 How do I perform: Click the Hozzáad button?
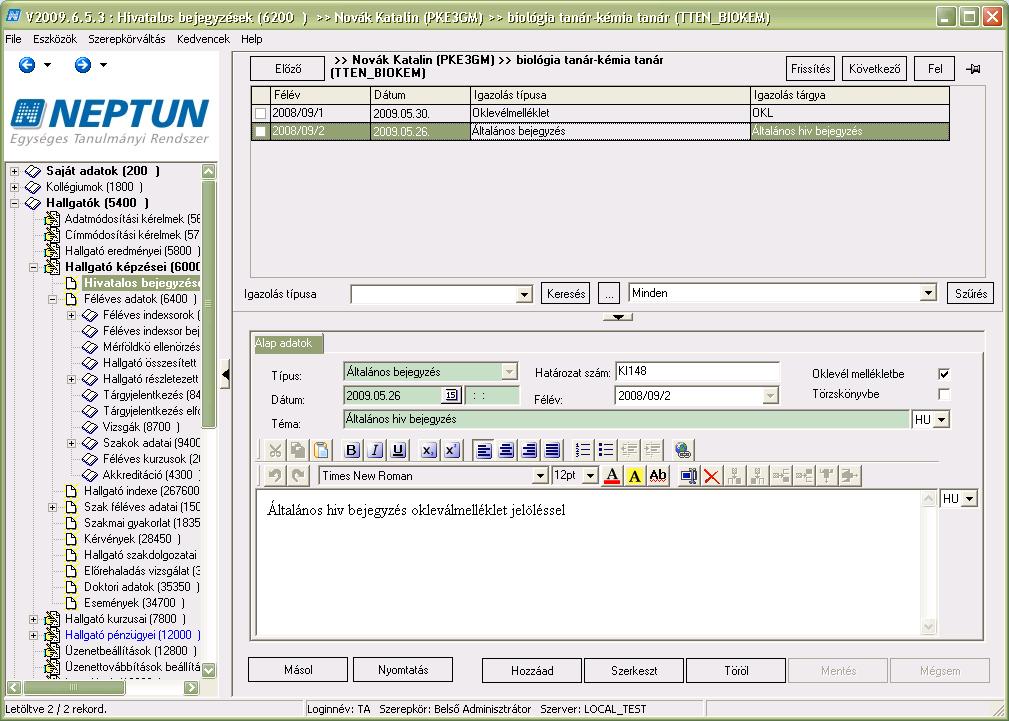point(532,670)
